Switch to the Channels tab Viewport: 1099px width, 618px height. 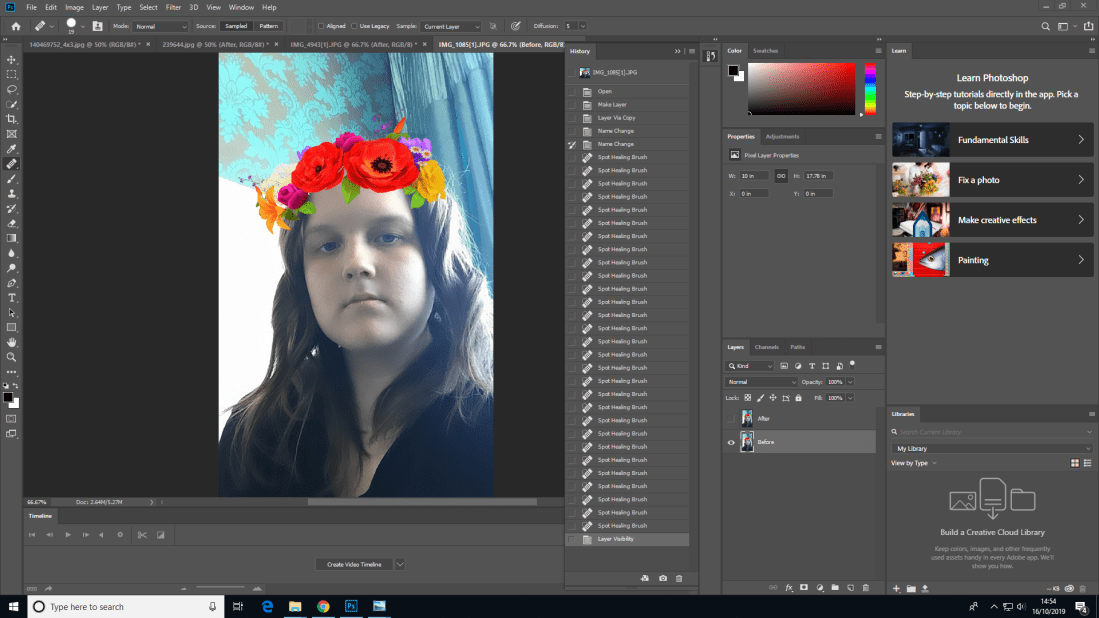point(766,347)
